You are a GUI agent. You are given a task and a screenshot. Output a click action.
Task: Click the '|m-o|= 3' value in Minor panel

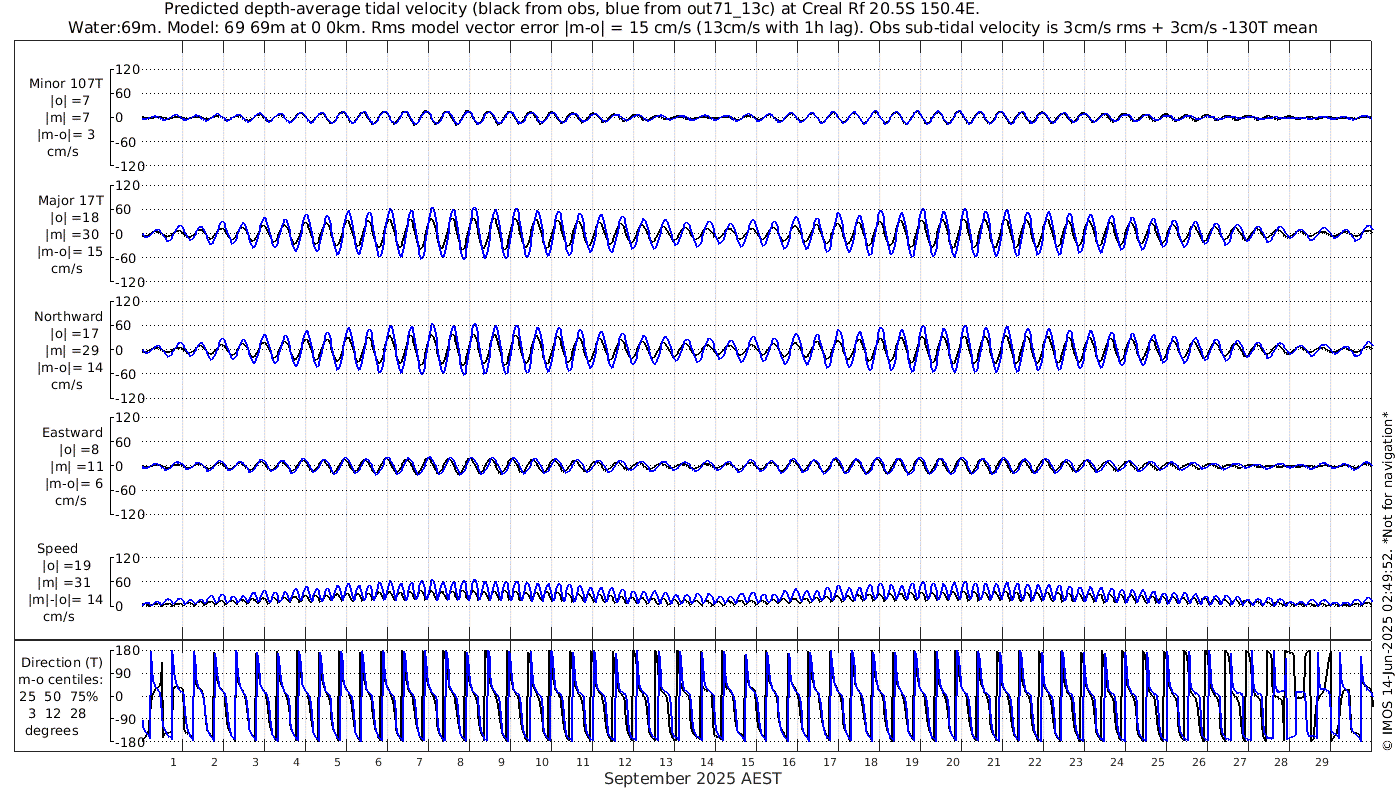[70, 135]
